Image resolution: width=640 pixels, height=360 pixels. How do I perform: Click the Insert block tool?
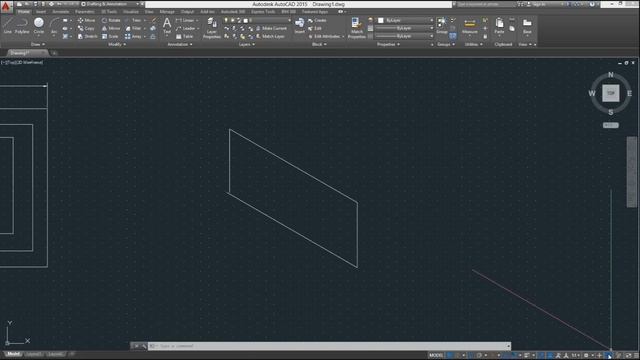click(300, 25)
